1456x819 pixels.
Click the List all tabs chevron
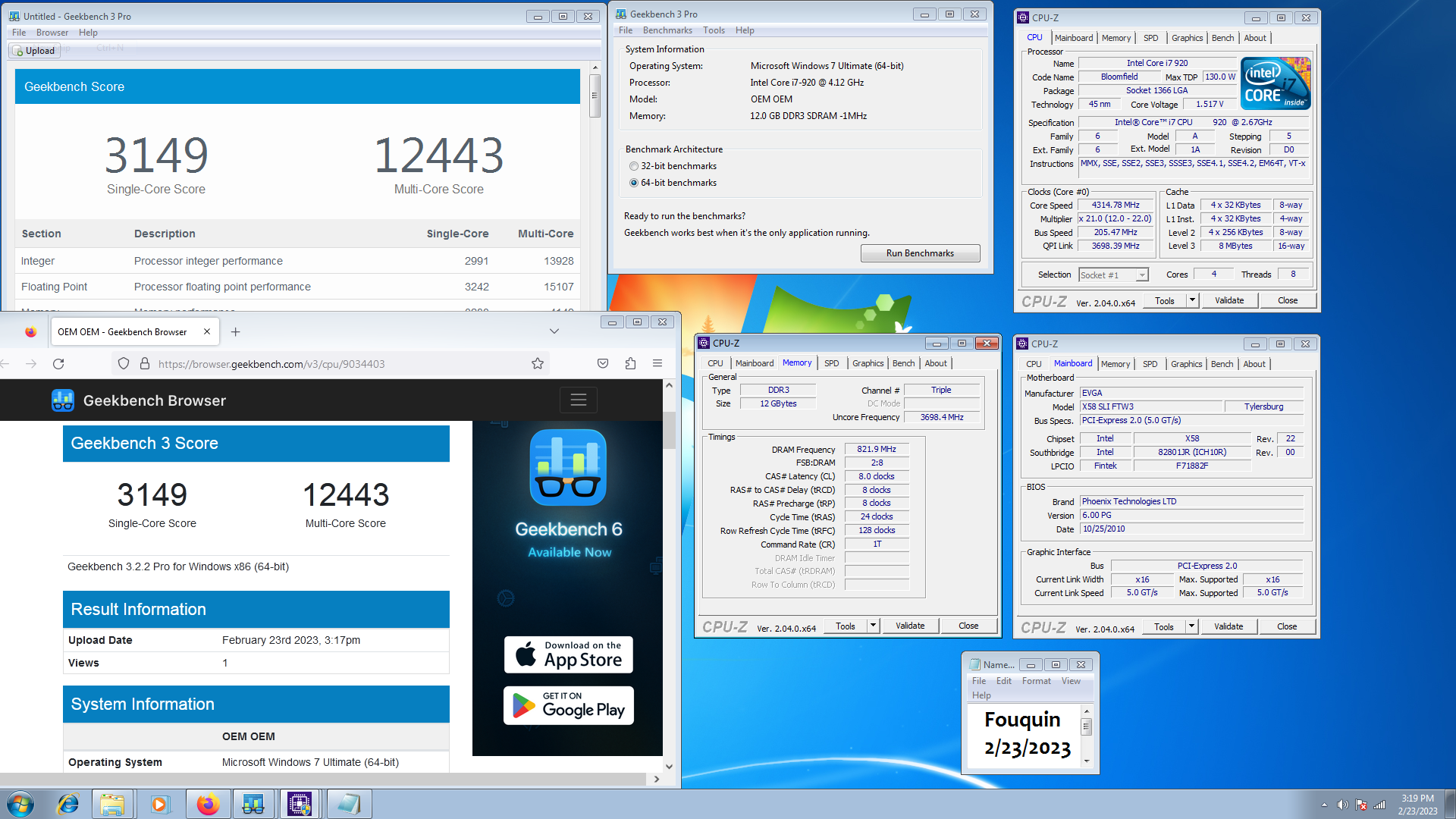(x=554, y=331)
